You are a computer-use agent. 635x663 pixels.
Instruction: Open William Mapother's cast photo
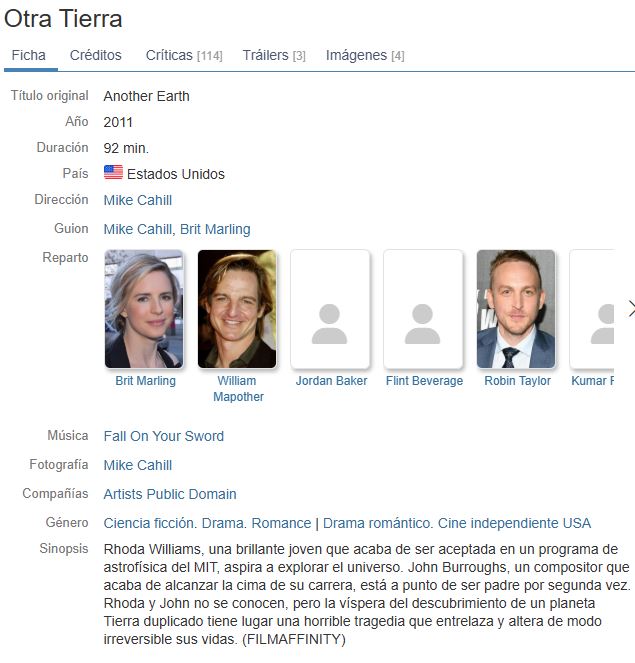pyautogui.click(x=237, y=309)
